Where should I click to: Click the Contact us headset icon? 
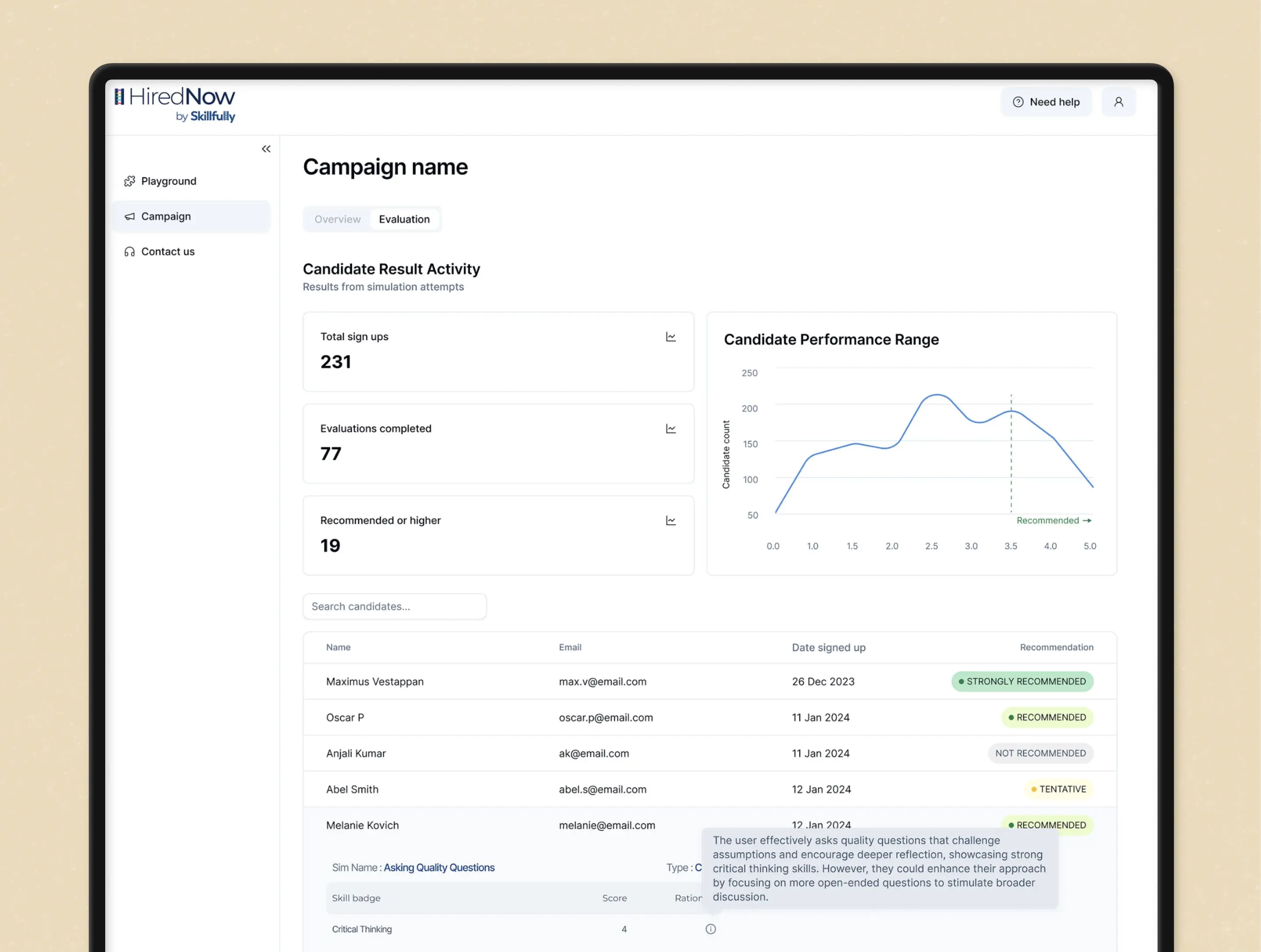pyautogui.click(x=129, y=252)
